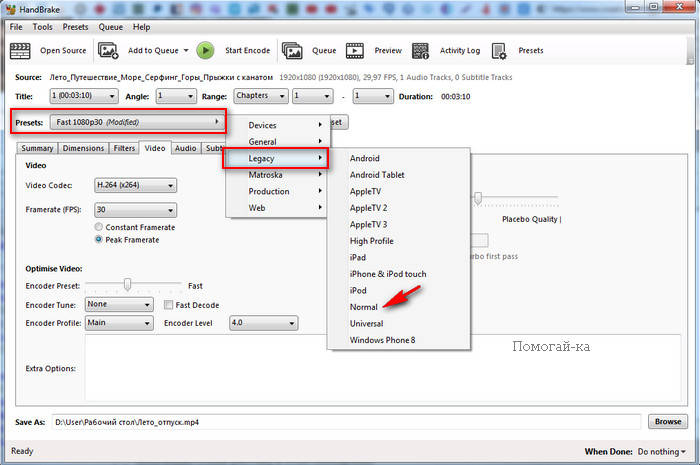Enable the Fast Decode checkbox

pyautogui.click(x=168, y=305)
